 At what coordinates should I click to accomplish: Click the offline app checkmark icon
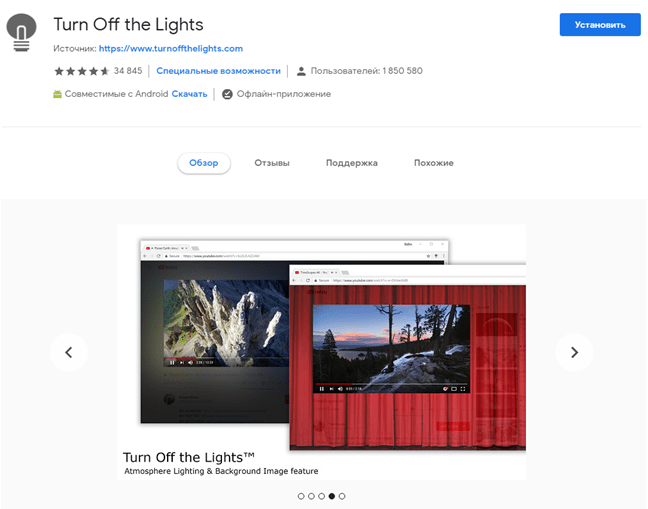point(227,94)
